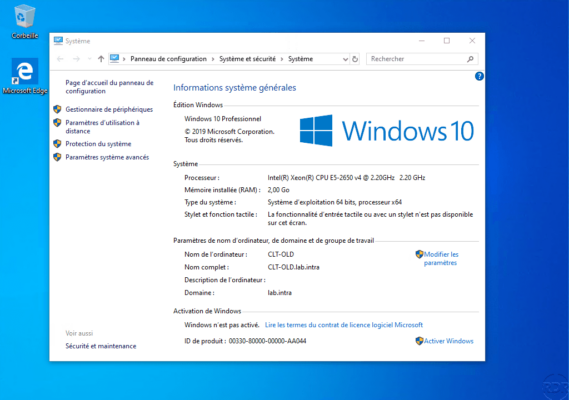
Task: Refresh the Système page
Action: 355,59
